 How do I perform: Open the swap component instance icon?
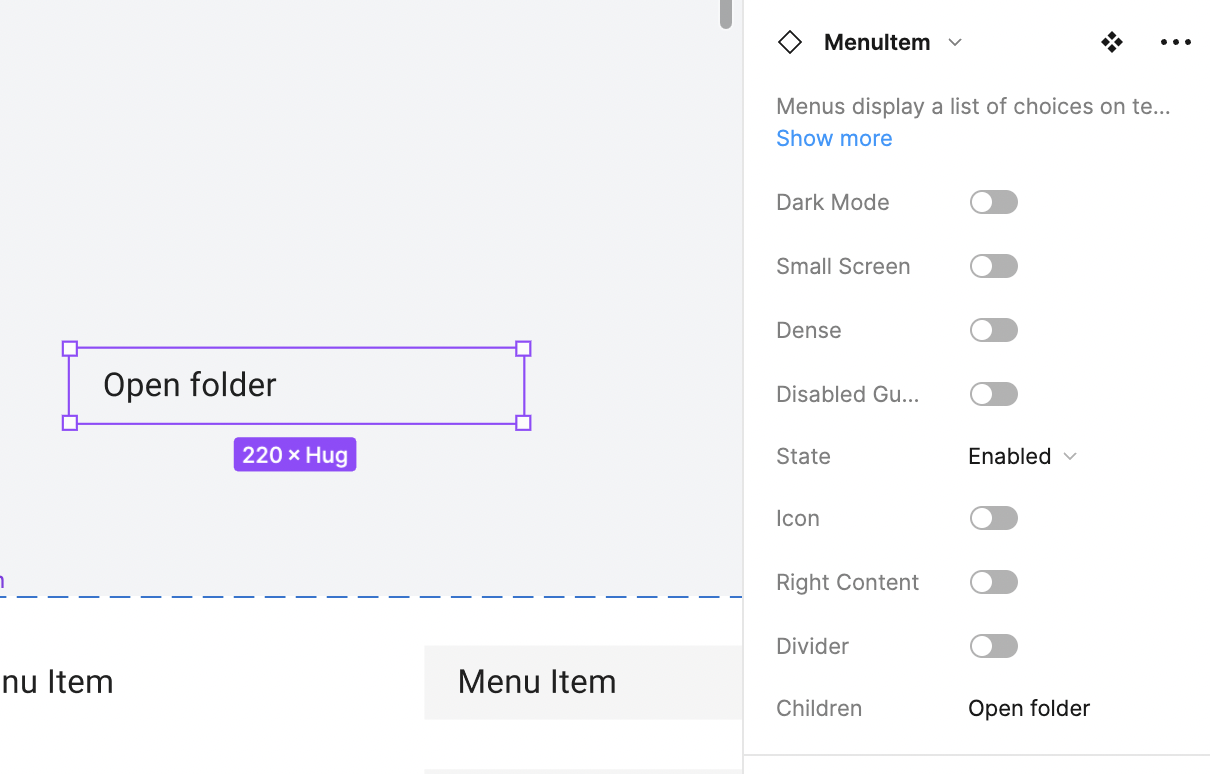coord(1112,42)
